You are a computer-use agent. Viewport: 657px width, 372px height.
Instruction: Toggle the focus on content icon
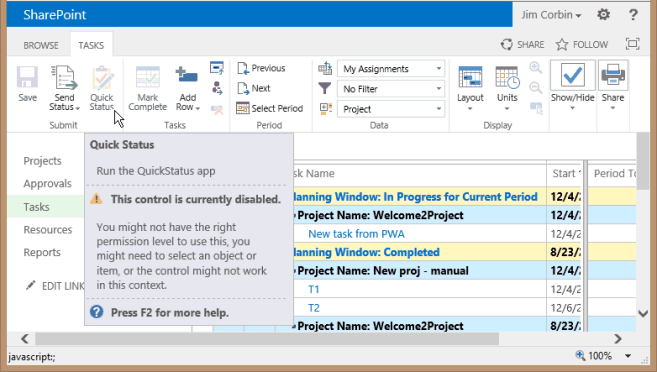point(632,44)
